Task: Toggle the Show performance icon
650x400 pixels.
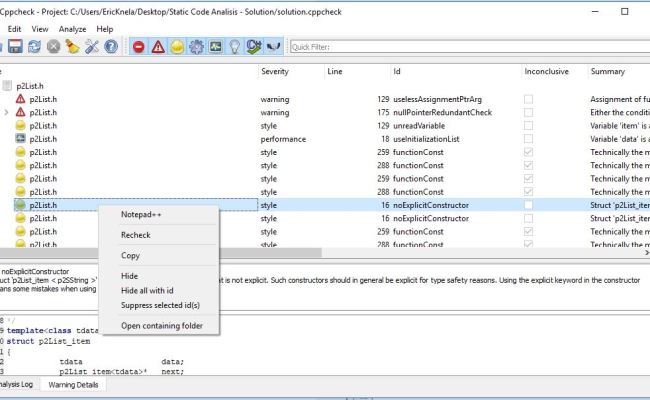Action: coord(216,46)
